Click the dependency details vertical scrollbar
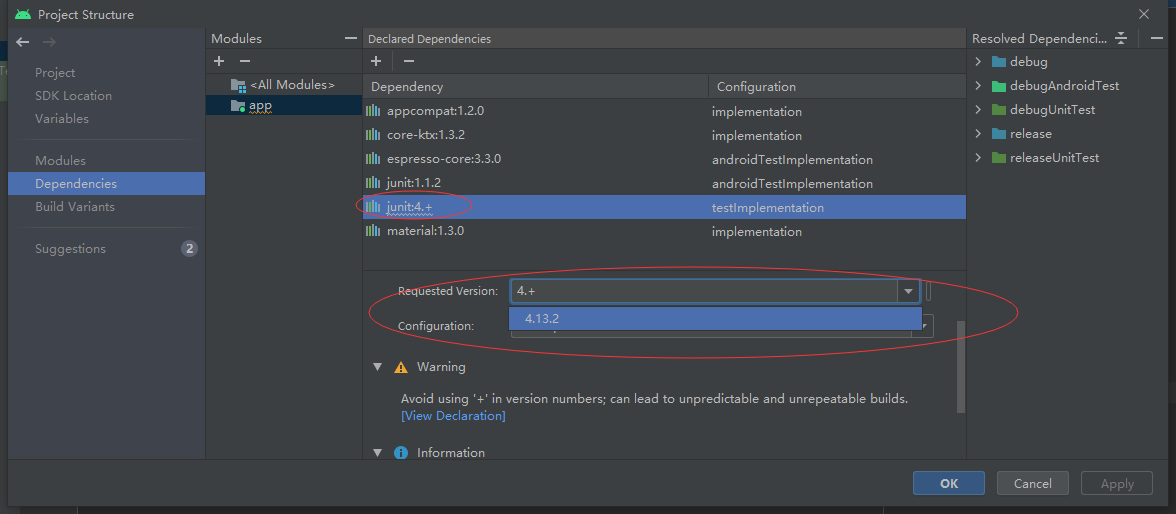 [961, 365]
